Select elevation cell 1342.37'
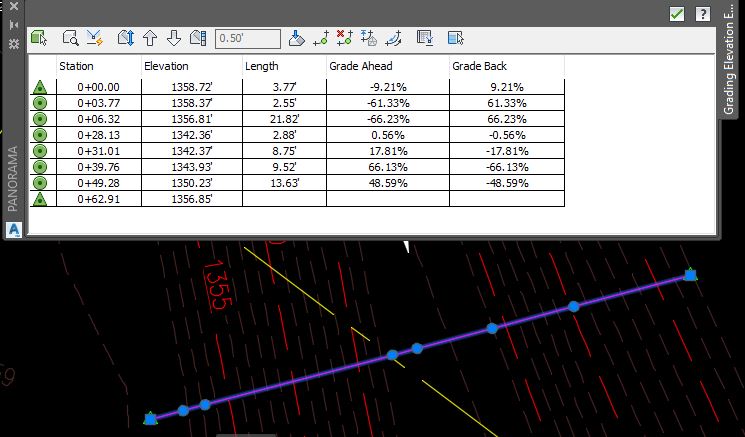Image resolution: width=745 pixels, height=437 pixels. [192, 151]
